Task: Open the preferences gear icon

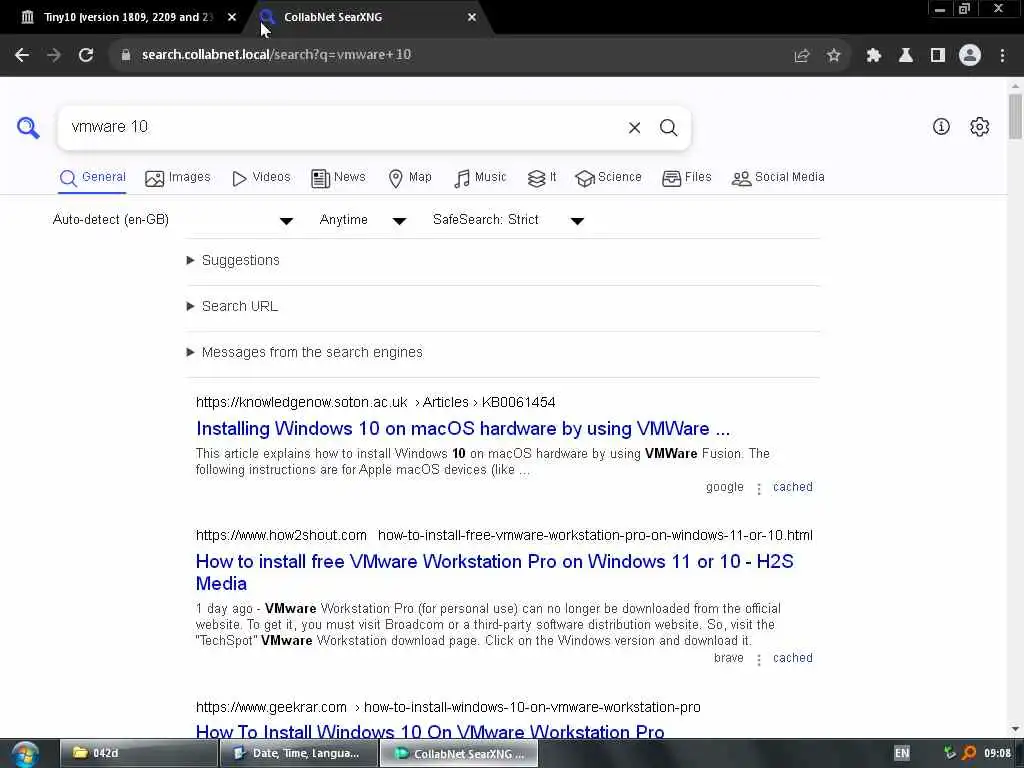Action: tap(979, 127)
